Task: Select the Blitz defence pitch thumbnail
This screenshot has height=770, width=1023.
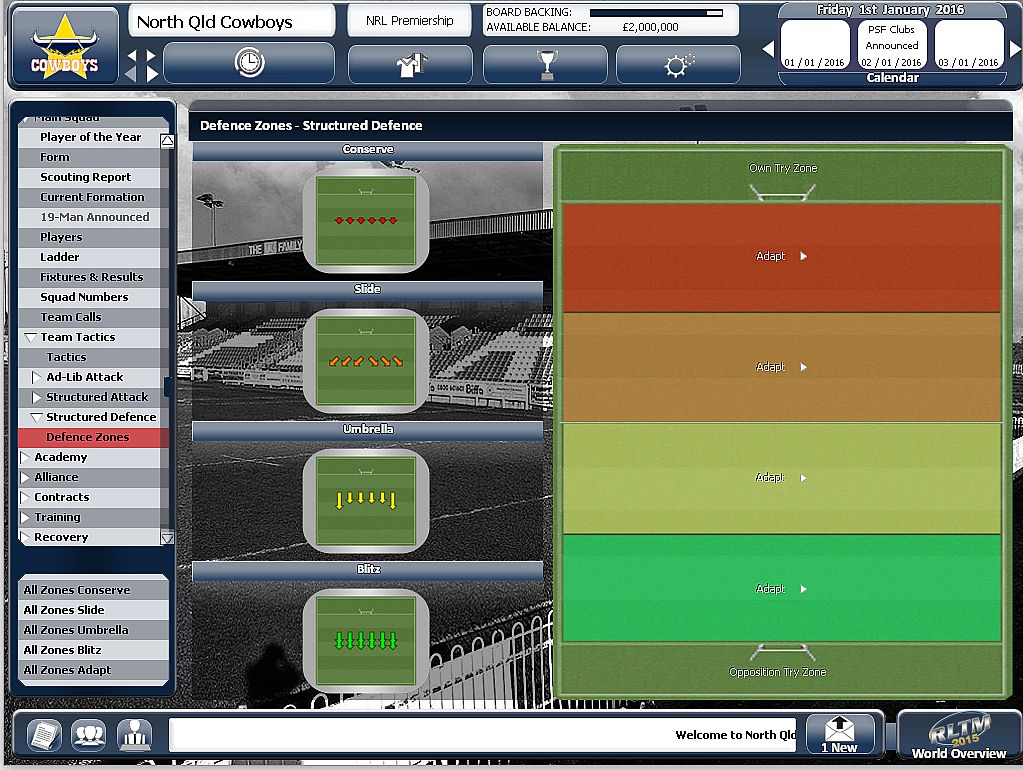Action: 366,640
